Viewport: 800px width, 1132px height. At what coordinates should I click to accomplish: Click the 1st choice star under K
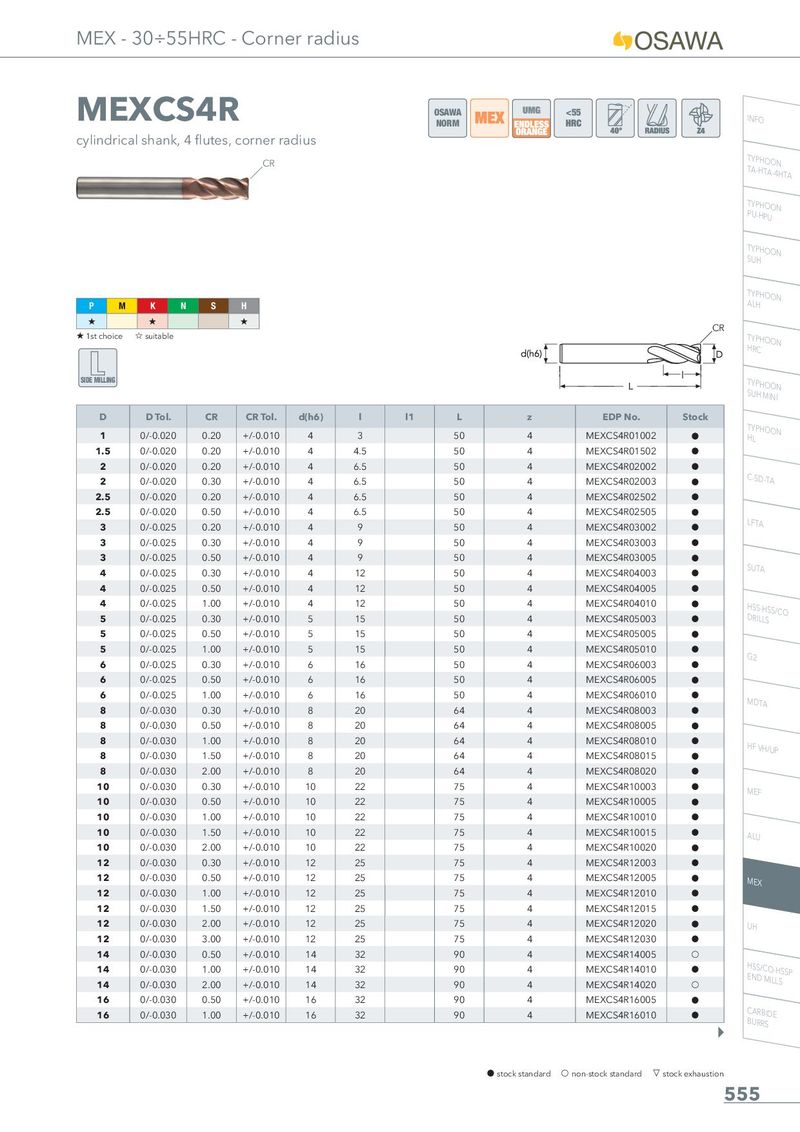click(x=152, y=321)
